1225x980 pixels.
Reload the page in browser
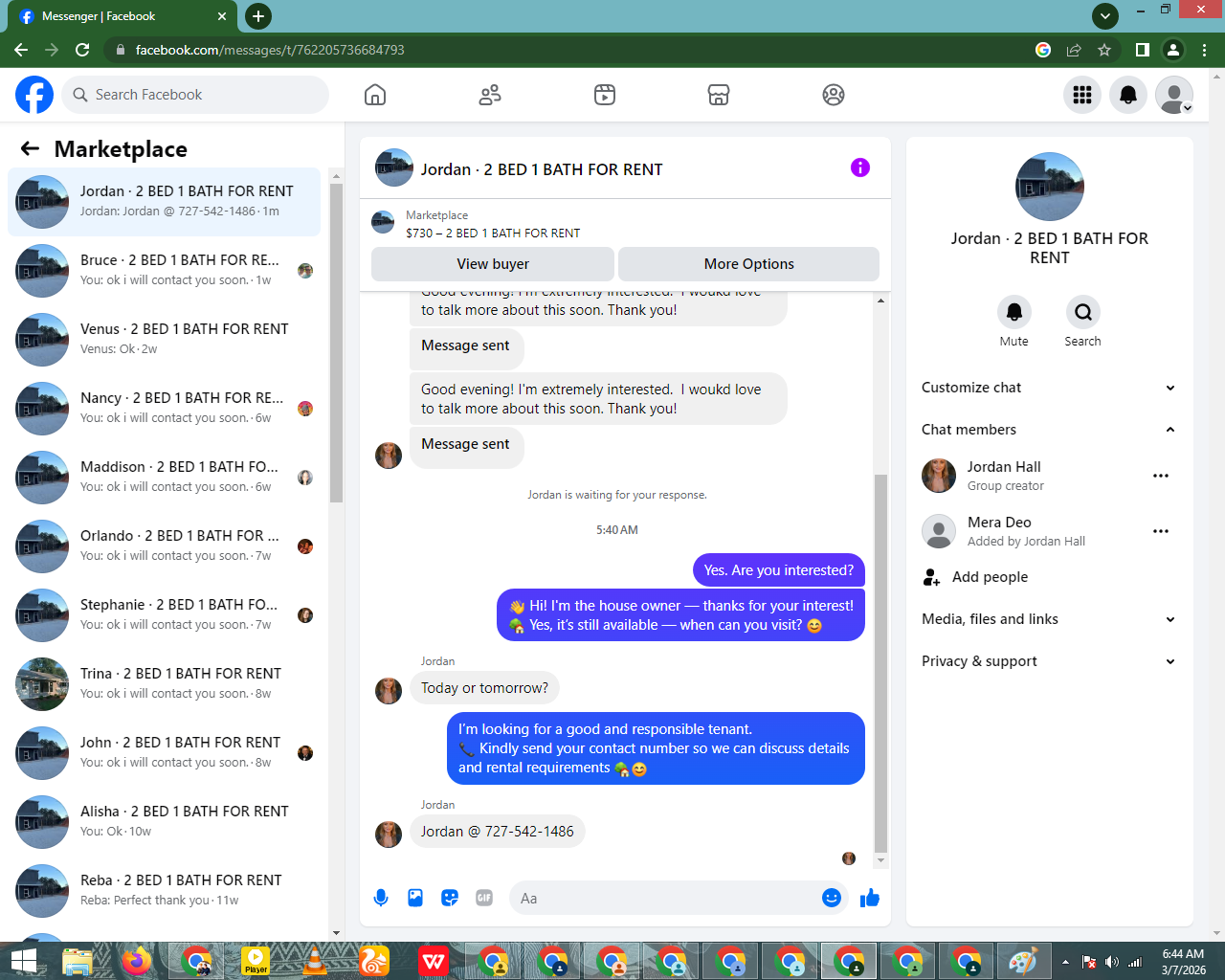pyautogui.click(x=82, y=50)
